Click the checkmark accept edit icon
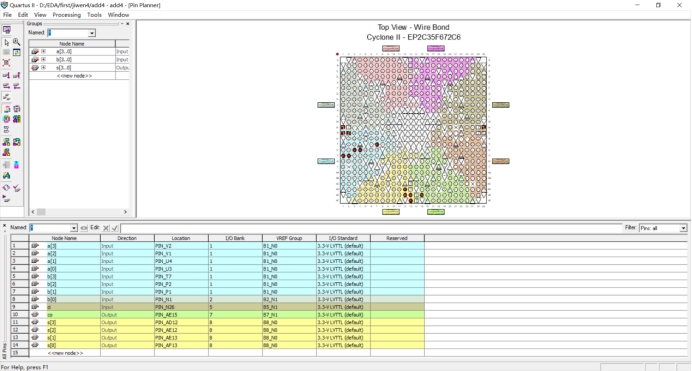The height and width of the screenshot is (371, 692). [115, 228]
